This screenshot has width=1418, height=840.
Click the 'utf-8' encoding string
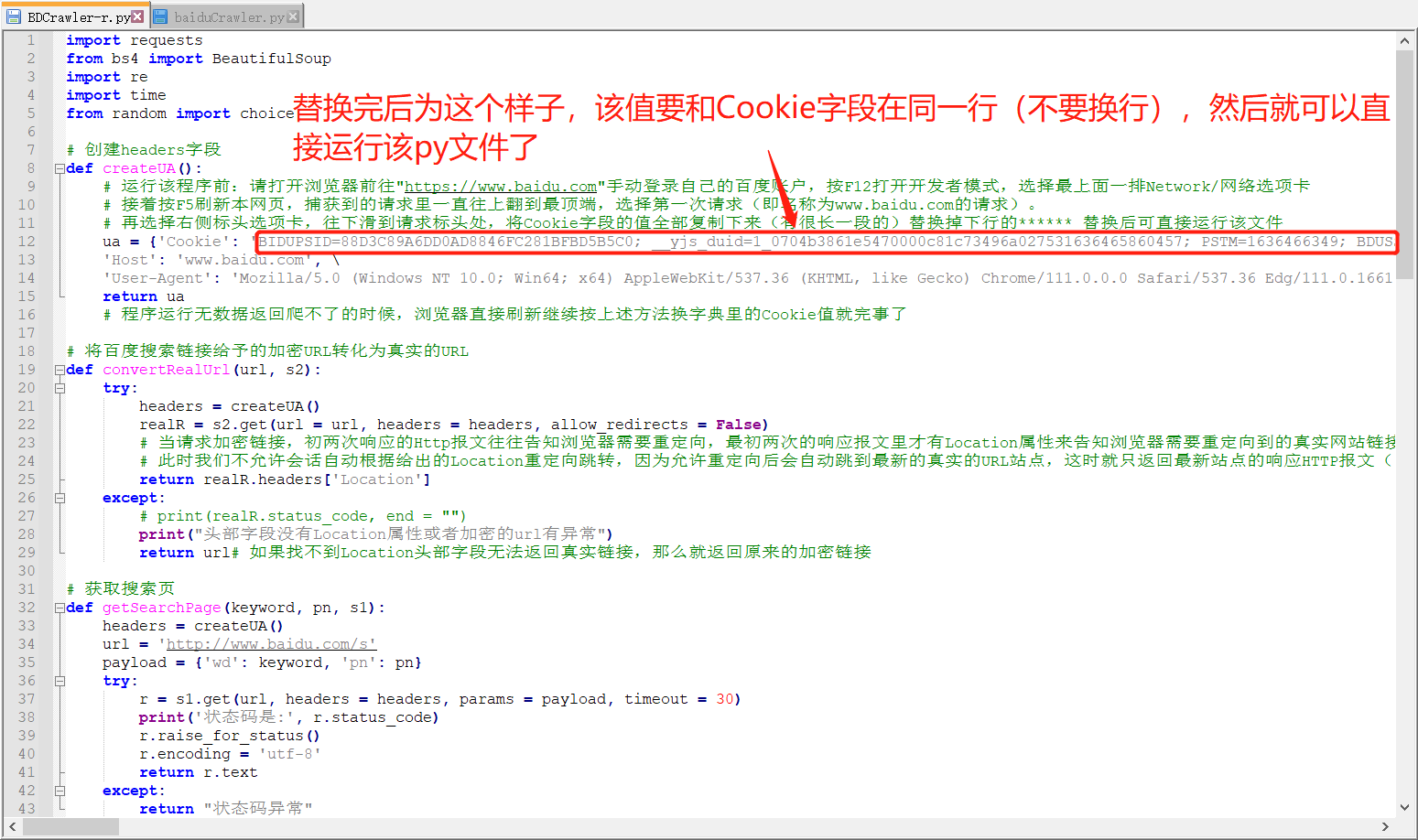[290, 754]
